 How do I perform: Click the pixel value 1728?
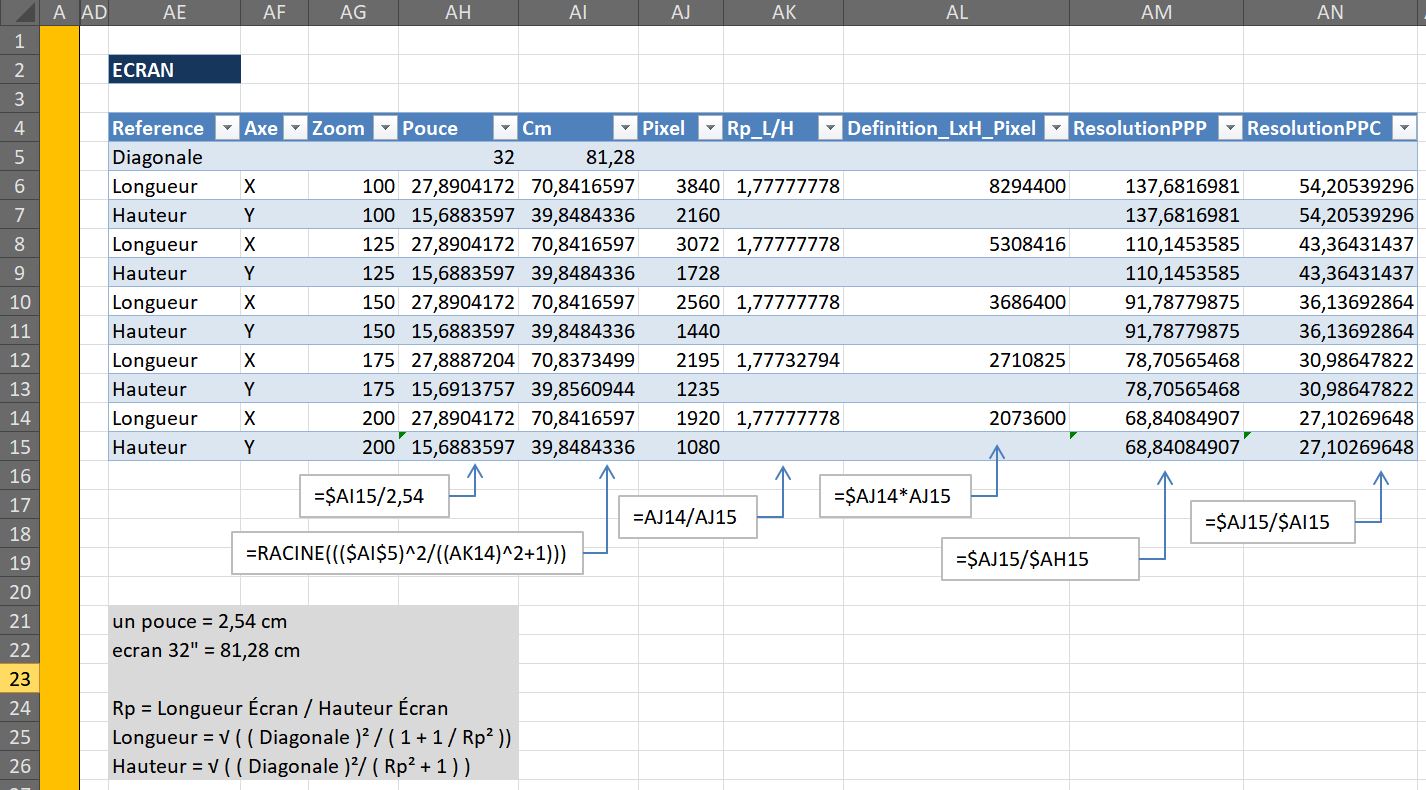(681, 273)
